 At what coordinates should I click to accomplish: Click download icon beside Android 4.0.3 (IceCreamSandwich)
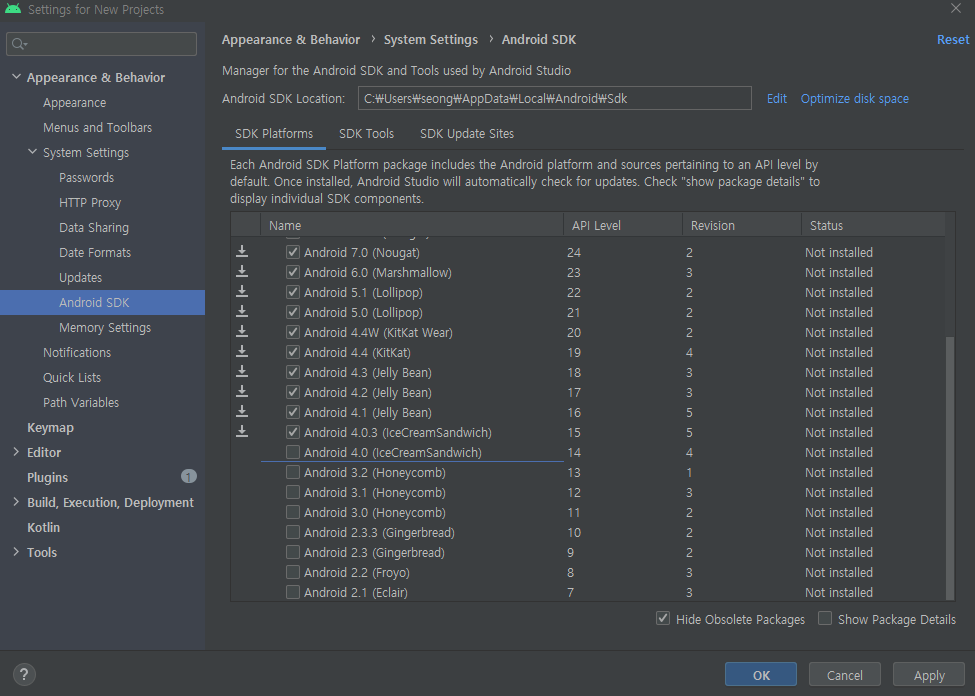(x=242, y=432)
